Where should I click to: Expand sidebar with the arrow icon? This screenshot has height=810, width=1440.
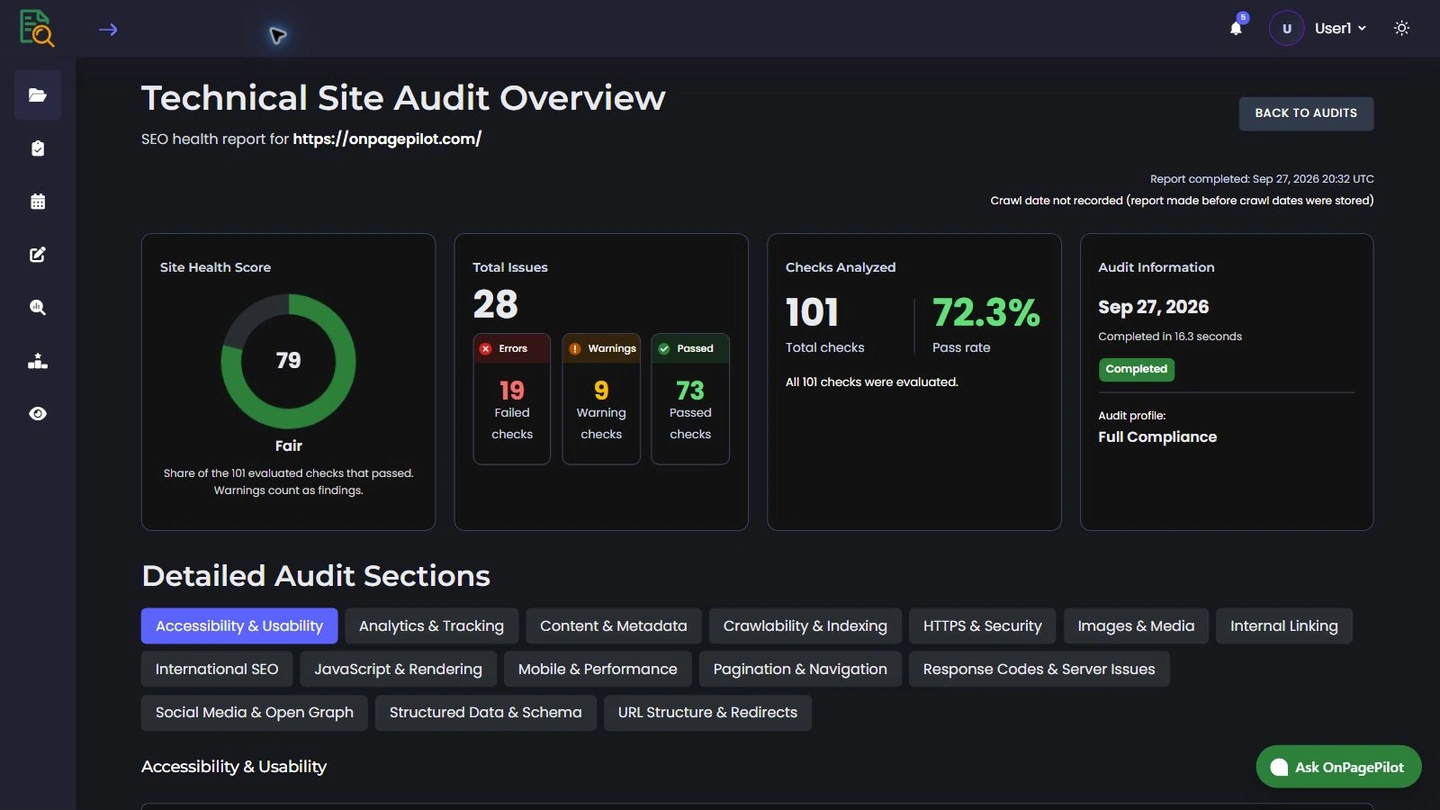tap(108, 29)
